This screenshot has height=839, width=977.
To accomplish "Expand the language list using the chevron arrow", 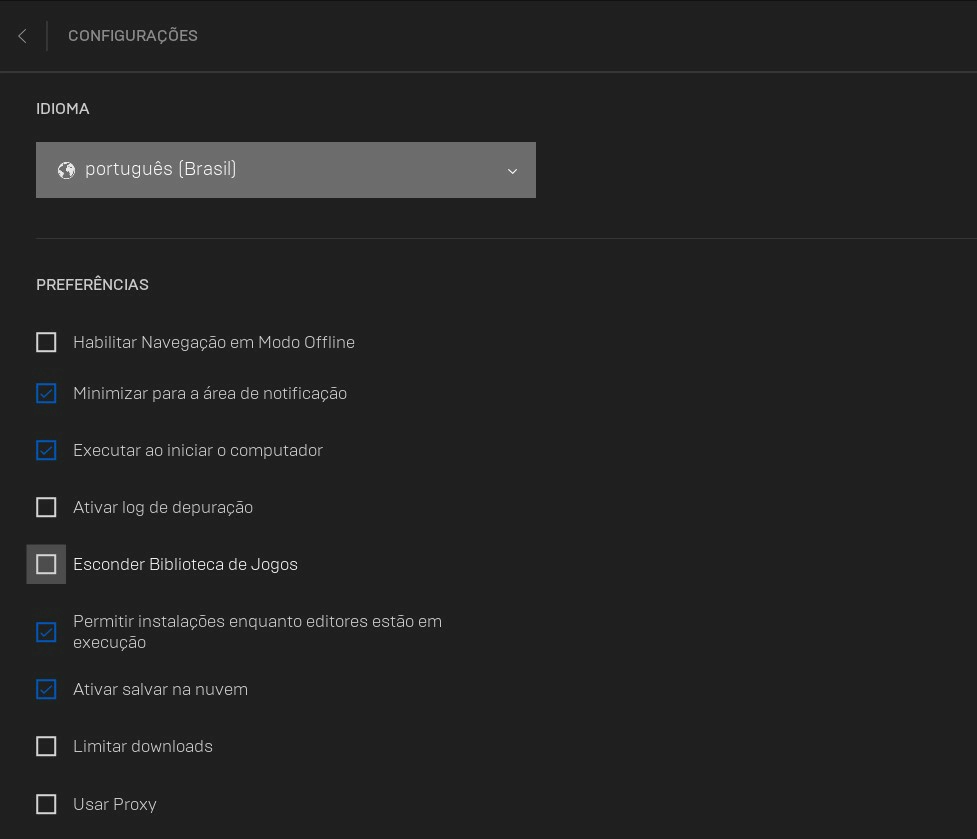I will (512, 171).
